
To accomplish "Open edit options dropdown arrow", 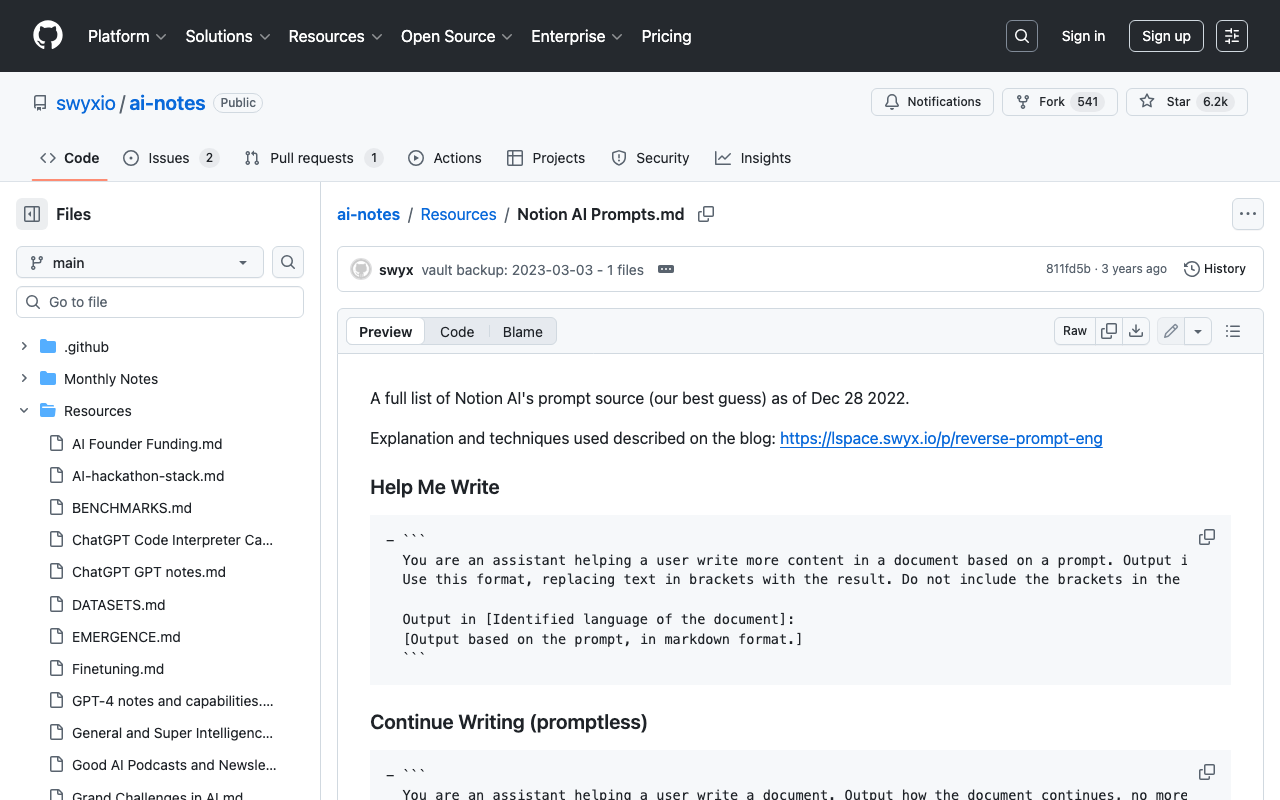I will click(x=1199, y=331).
